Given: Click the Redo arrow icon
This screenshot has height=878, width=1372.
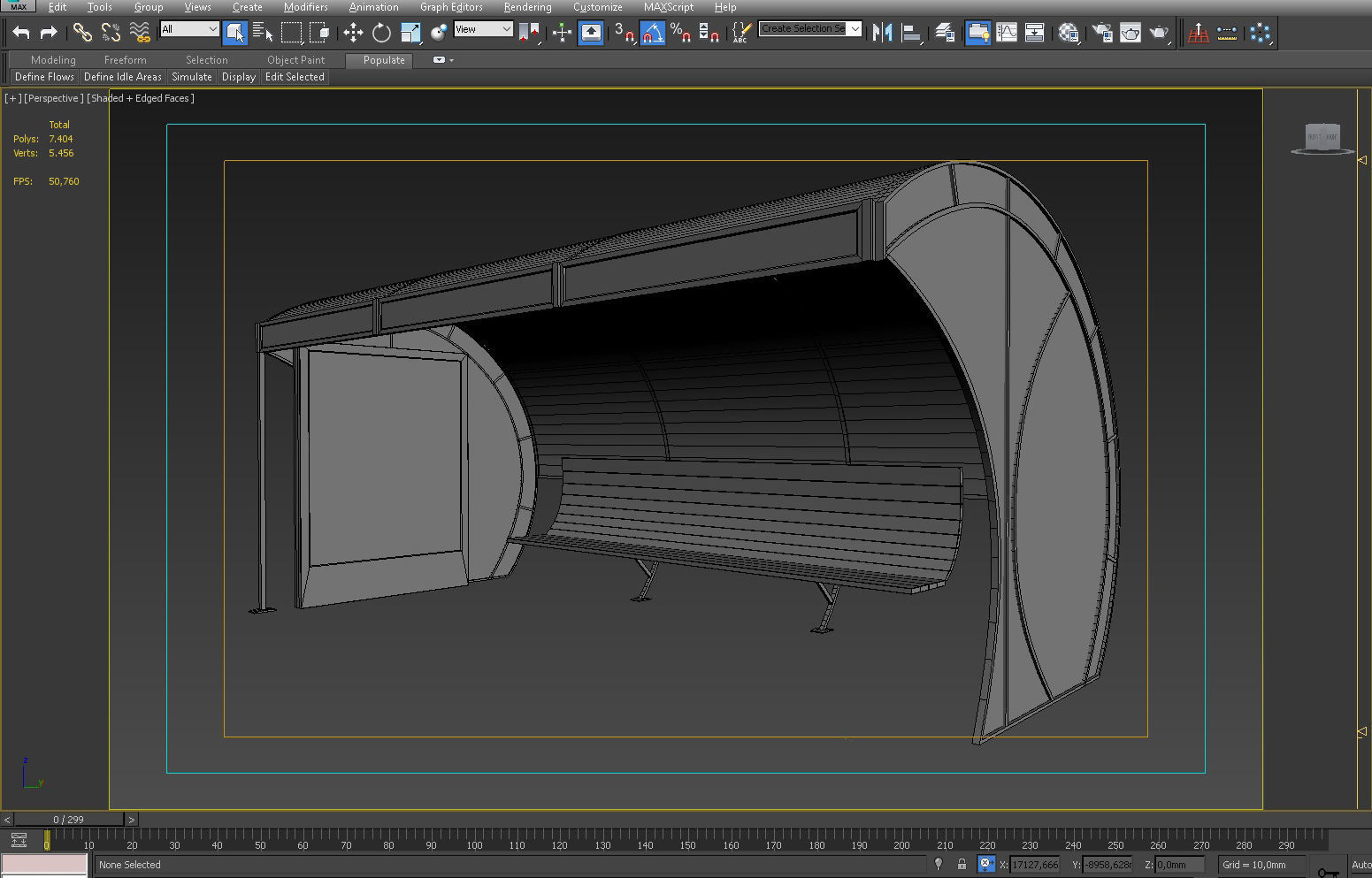Looking at the screenshot, I should tap(49, 33).
